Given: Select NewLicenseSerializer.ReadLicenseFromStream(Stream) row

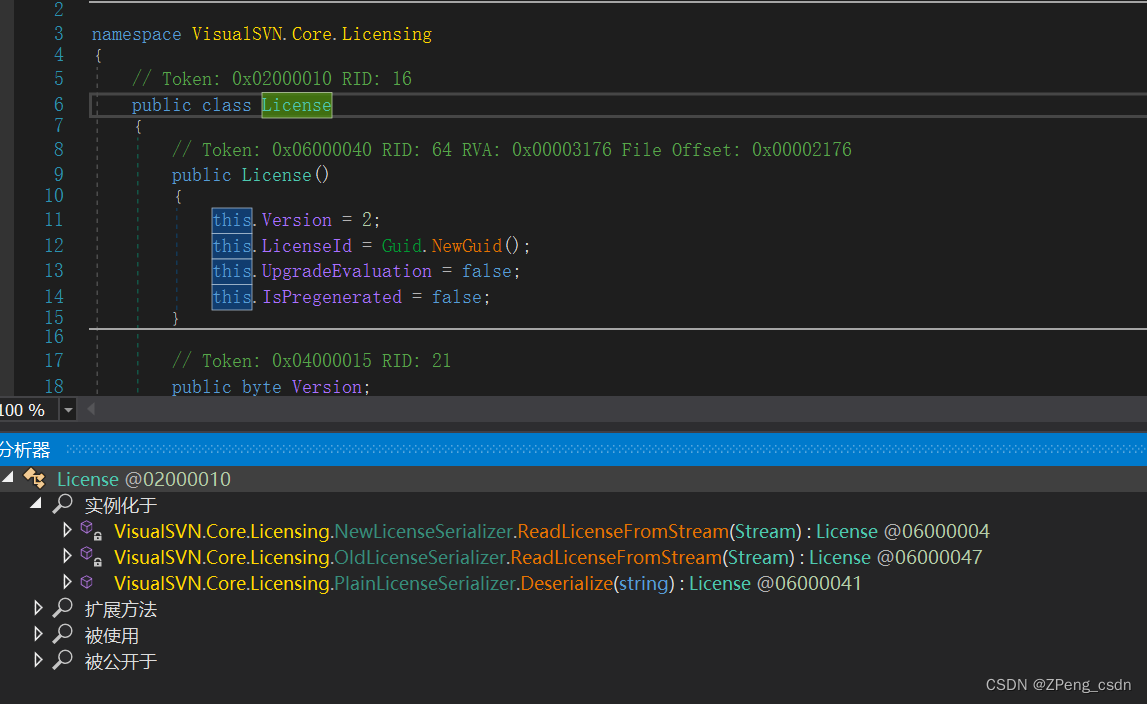Looking at the screenshot, I should point(552,531).
